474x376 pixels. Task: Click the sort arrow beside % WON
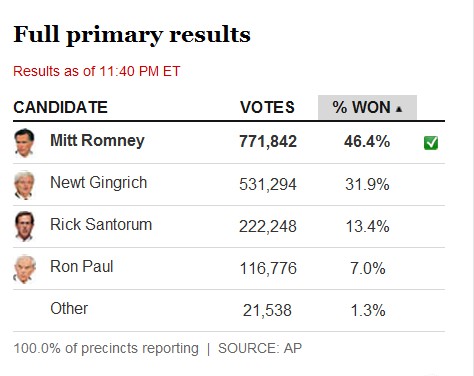tap(399, 109)
